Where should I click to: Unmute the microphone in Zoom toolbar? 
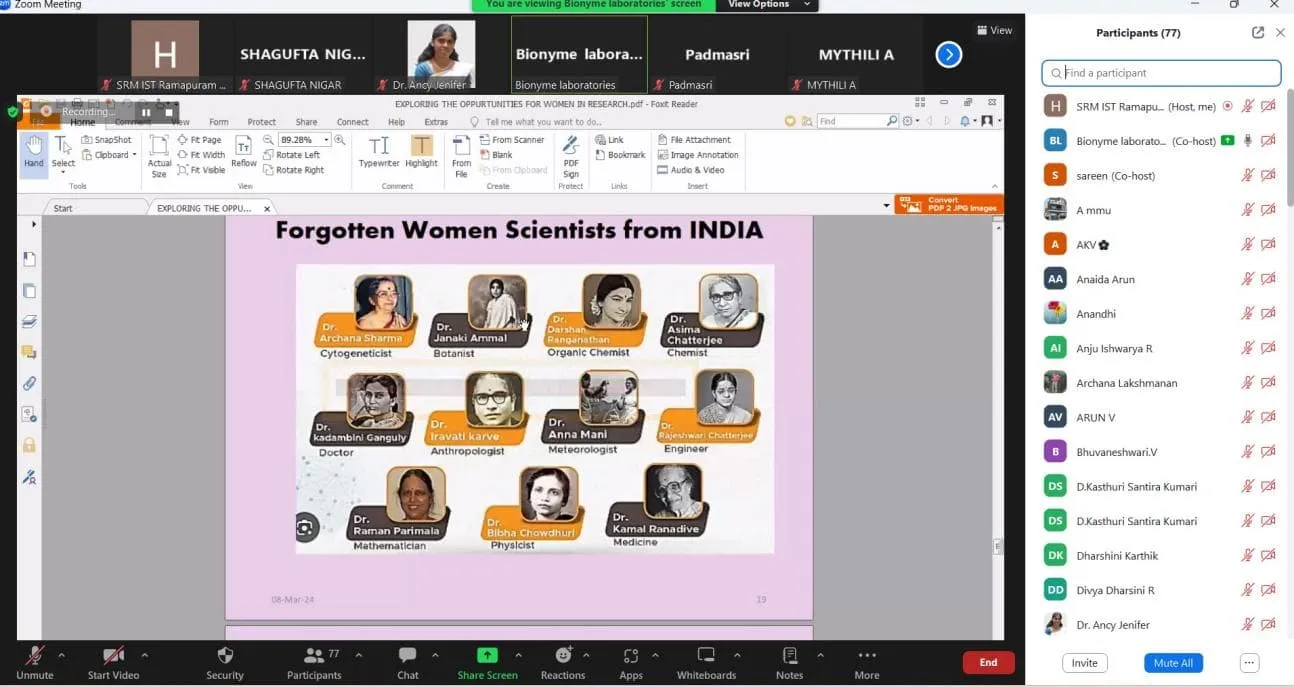pos(34,662)
